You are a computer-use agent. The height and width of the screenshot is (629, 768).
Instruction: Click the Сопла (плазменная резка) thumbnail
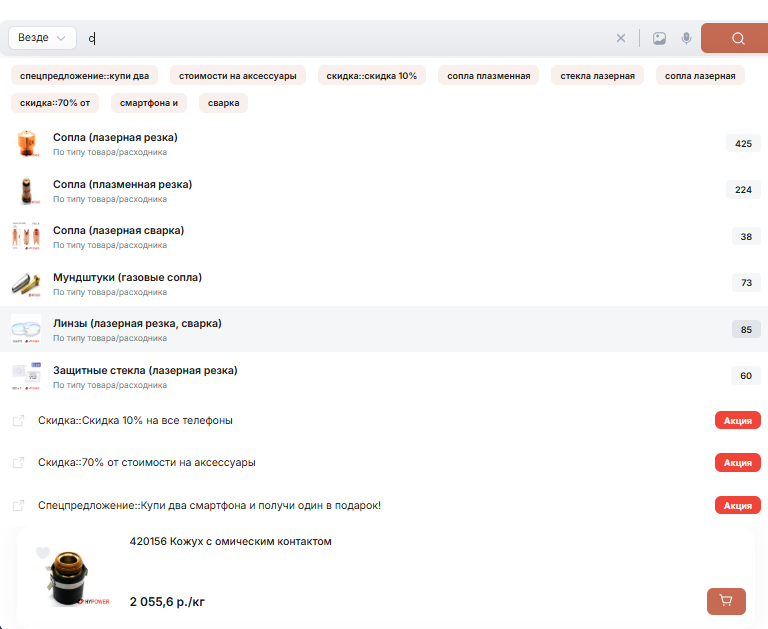(x=26, y=190)
